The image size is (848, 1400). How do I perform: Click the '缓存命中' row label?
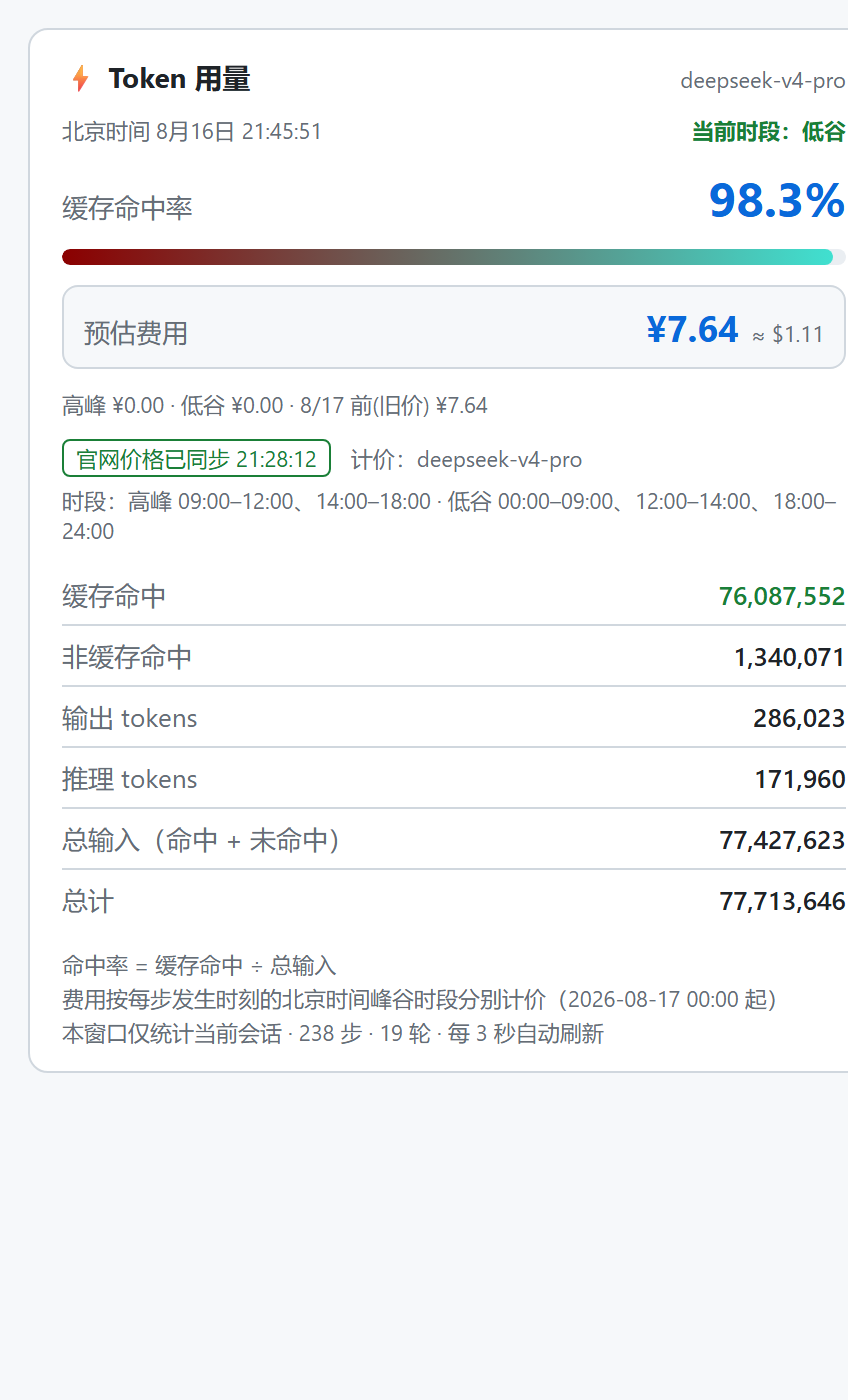tap(114, 597)
